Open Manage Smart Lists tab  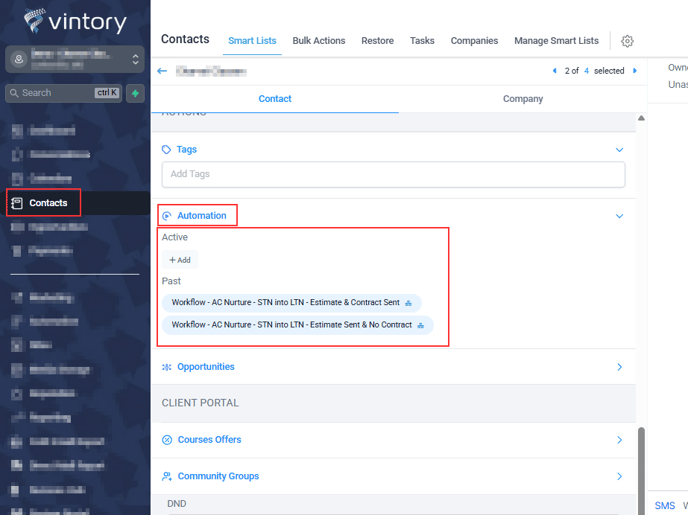[556, 41]
